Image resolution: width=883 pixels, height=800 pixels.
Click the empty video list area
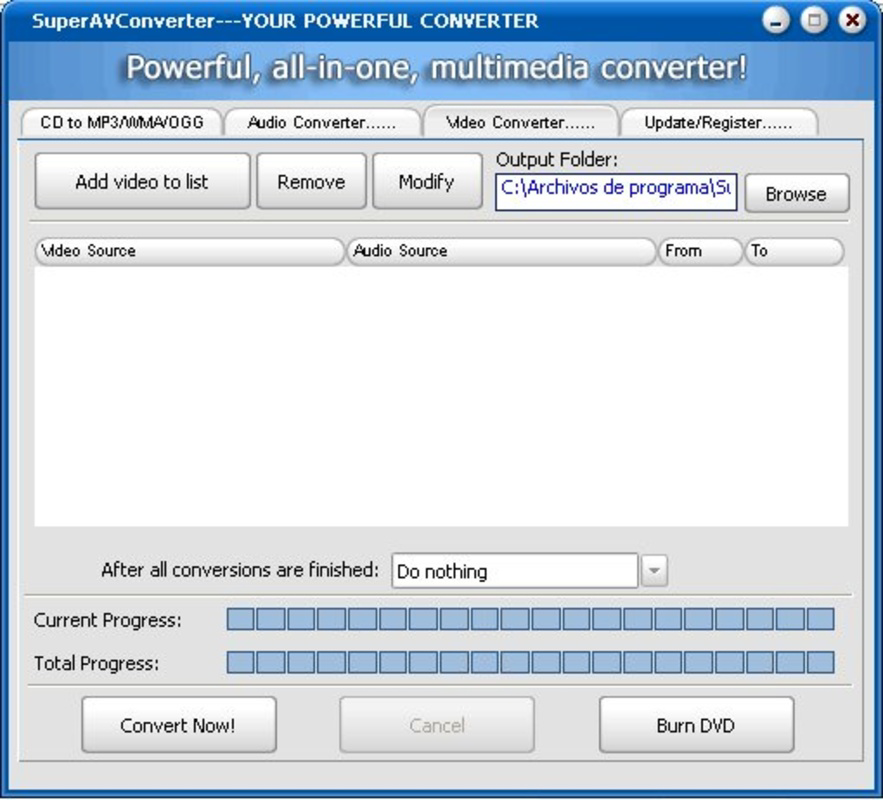(x=442, y=396)
